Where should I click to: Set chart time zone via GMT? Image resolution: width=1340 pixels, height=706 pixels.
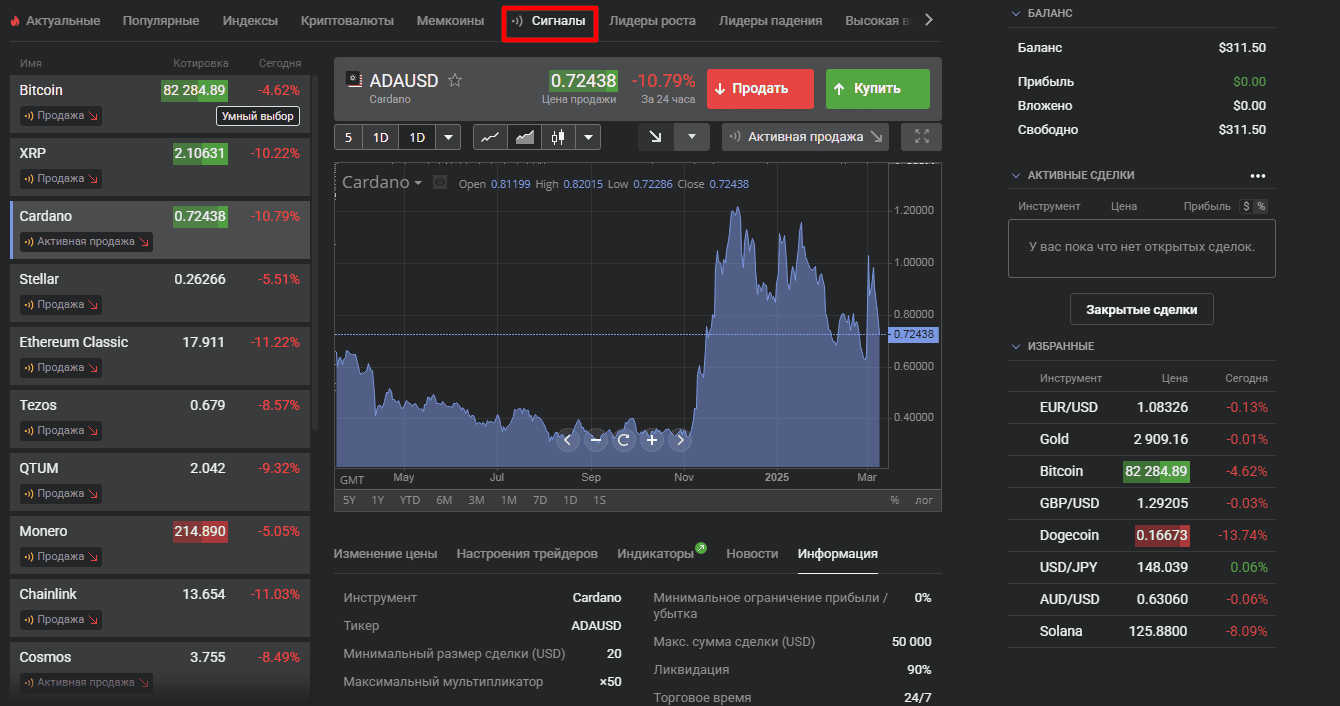[x=352, y=480]
